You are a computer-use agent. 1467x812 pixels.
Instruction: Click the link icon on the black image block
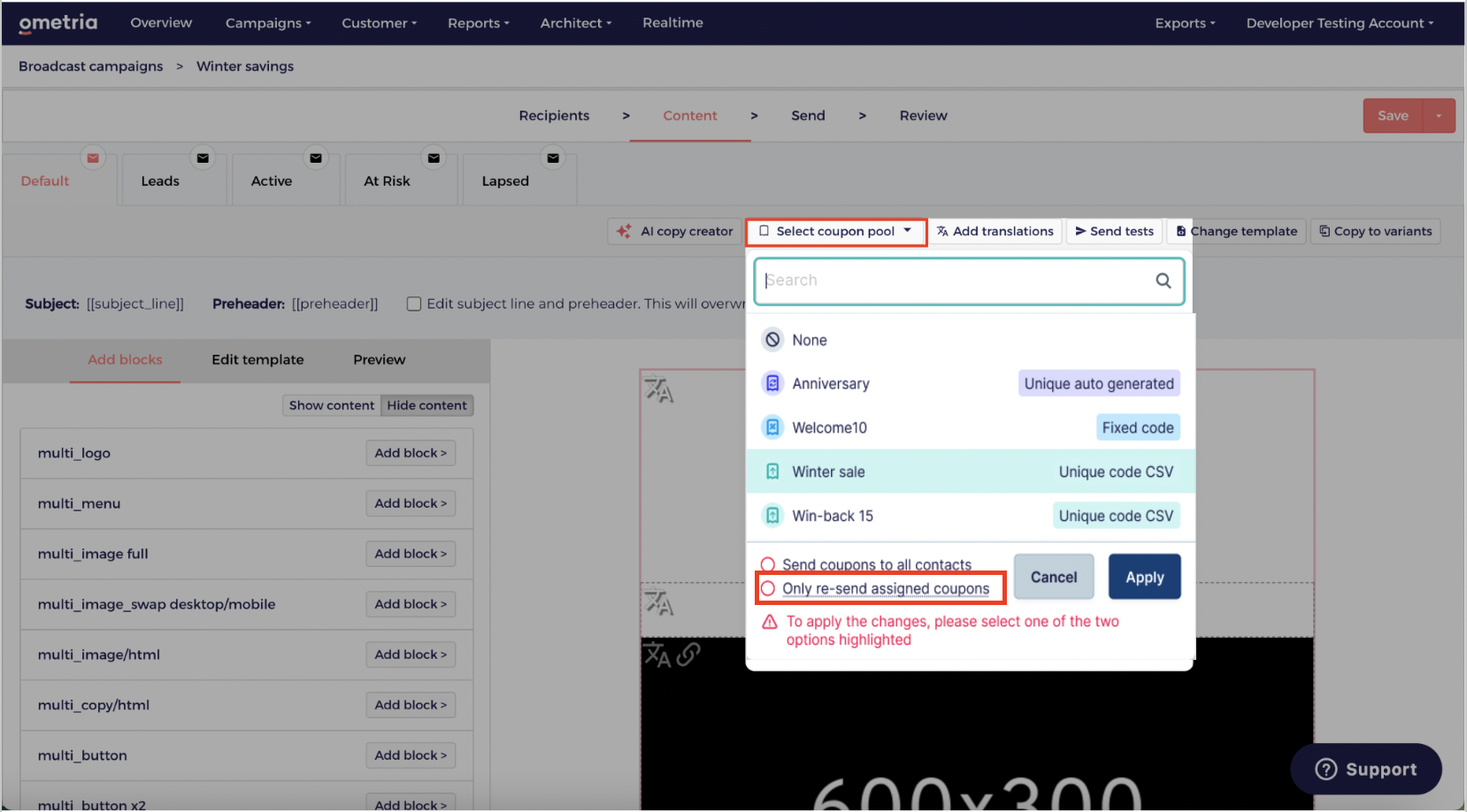(688, 655)
